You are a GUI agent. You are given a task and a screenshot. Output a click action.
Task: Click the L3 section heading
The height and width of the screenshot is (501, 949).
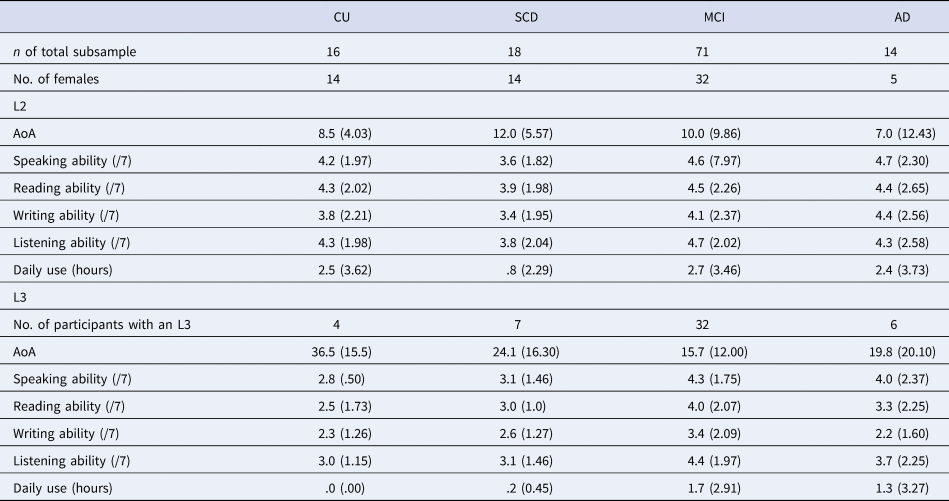click(x=19, y=298)
